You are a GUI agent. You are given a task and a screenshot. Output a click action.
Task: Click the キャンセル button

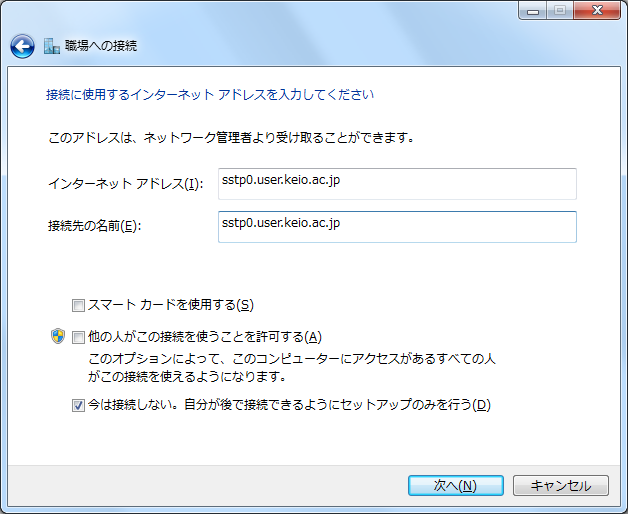[x=560, y=485]
